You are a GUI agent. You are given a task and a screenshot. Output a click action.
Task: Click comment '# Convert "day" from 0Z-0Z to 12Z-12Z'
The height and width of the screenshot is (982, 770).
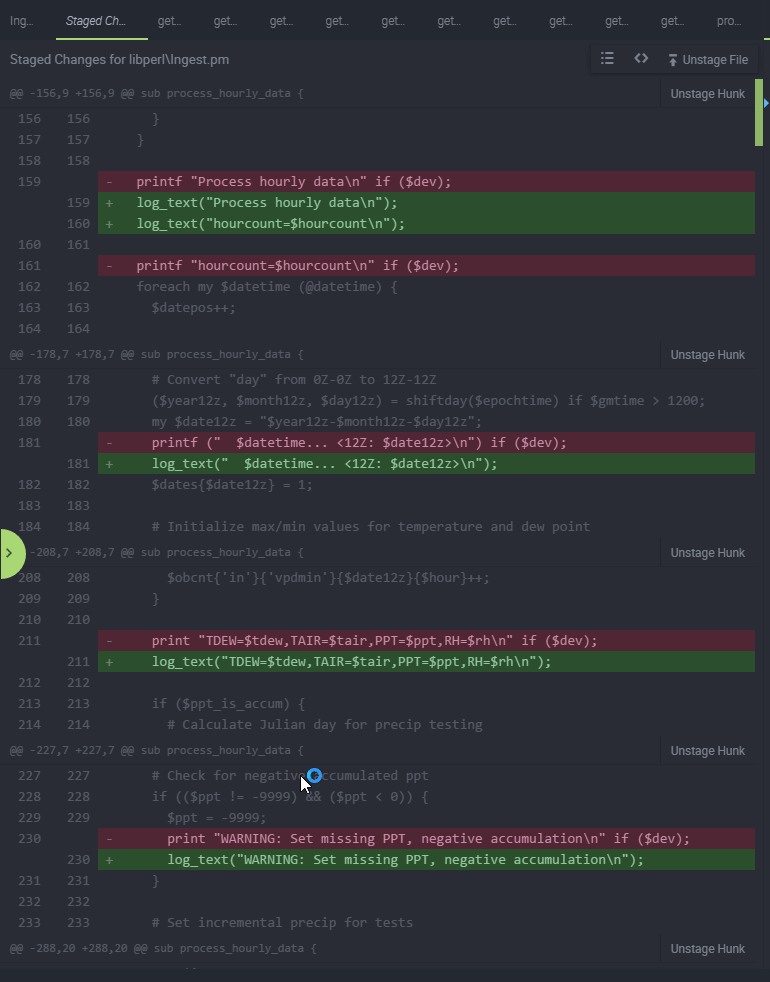[x=294, y=380]
